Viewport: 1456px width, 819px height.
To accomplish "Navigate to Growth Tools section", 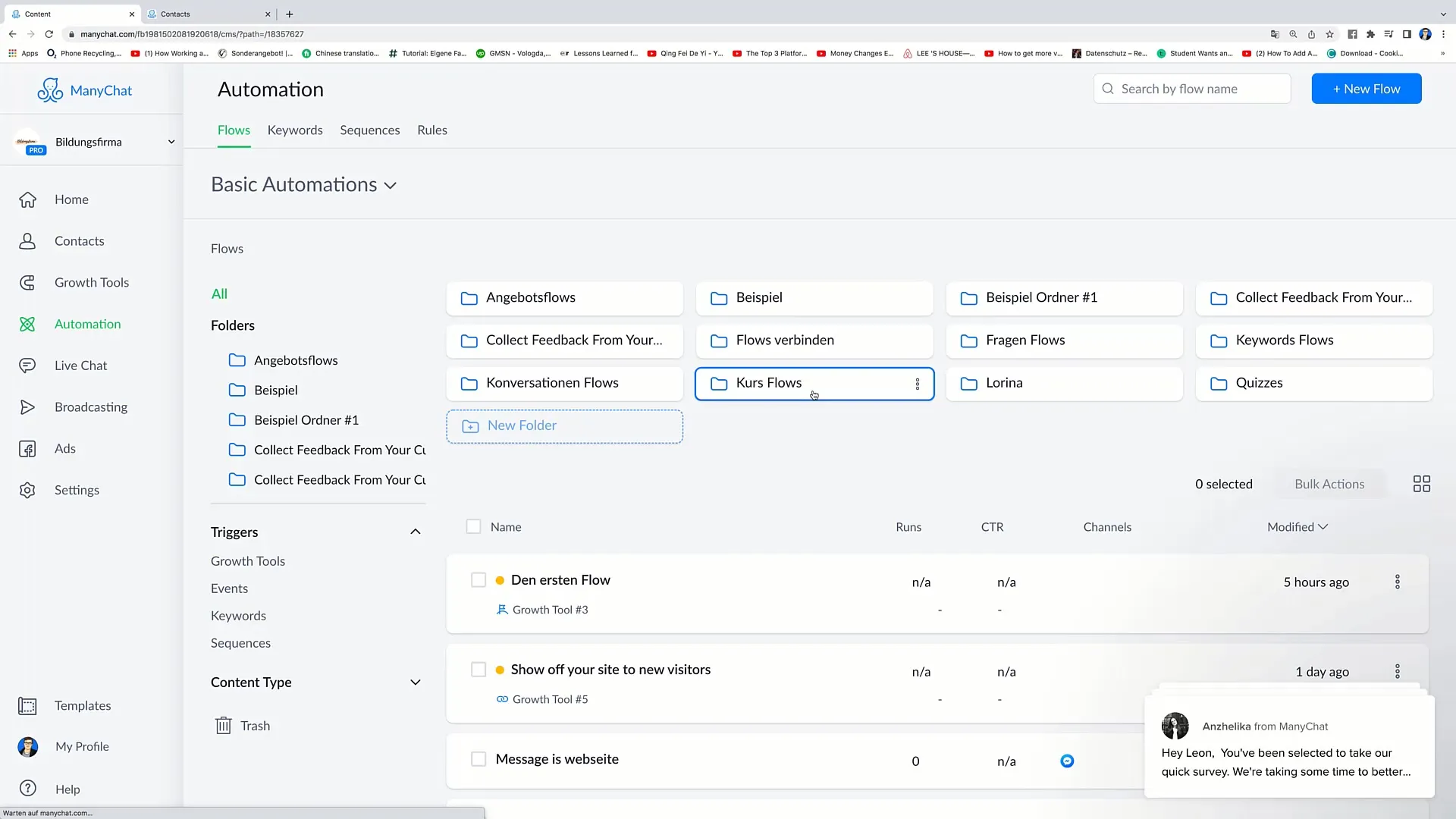I will (92, 281).
